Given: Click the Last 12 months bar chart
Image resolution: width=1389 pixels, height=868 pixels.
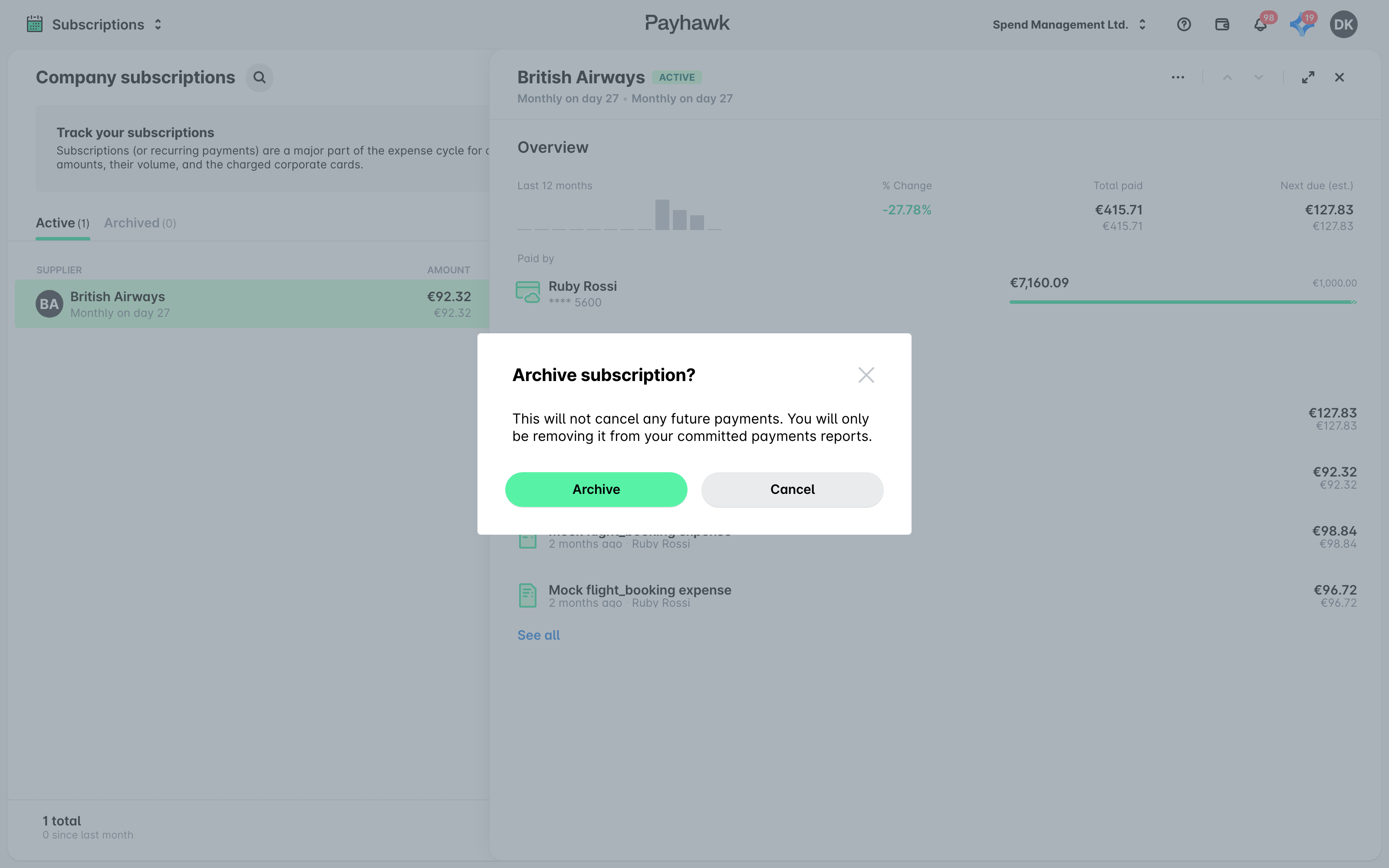Looking at the screenshot, I should click(x=619, y=214).
